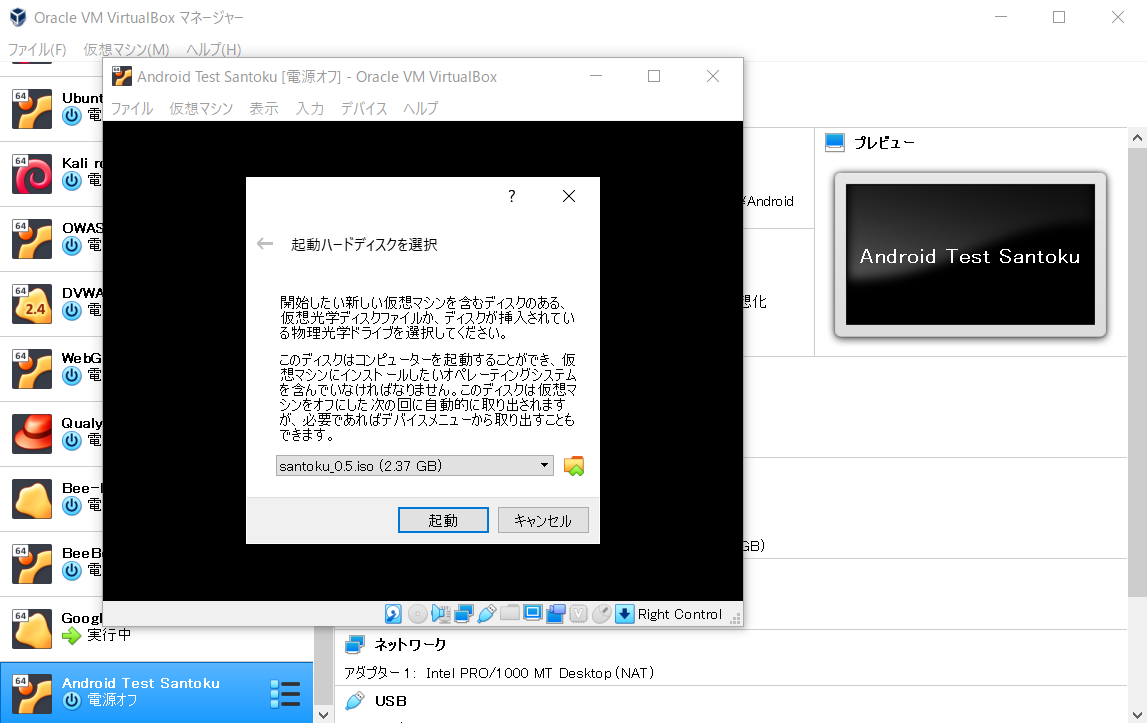
Task: Click the USB device status icon
Action: pos(486,614)
